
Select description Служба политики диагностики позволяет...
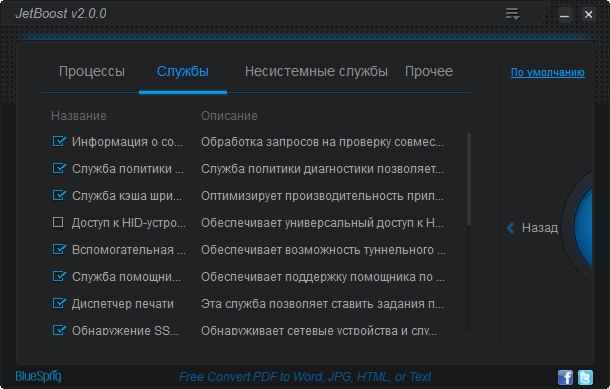tap(322, 169)
